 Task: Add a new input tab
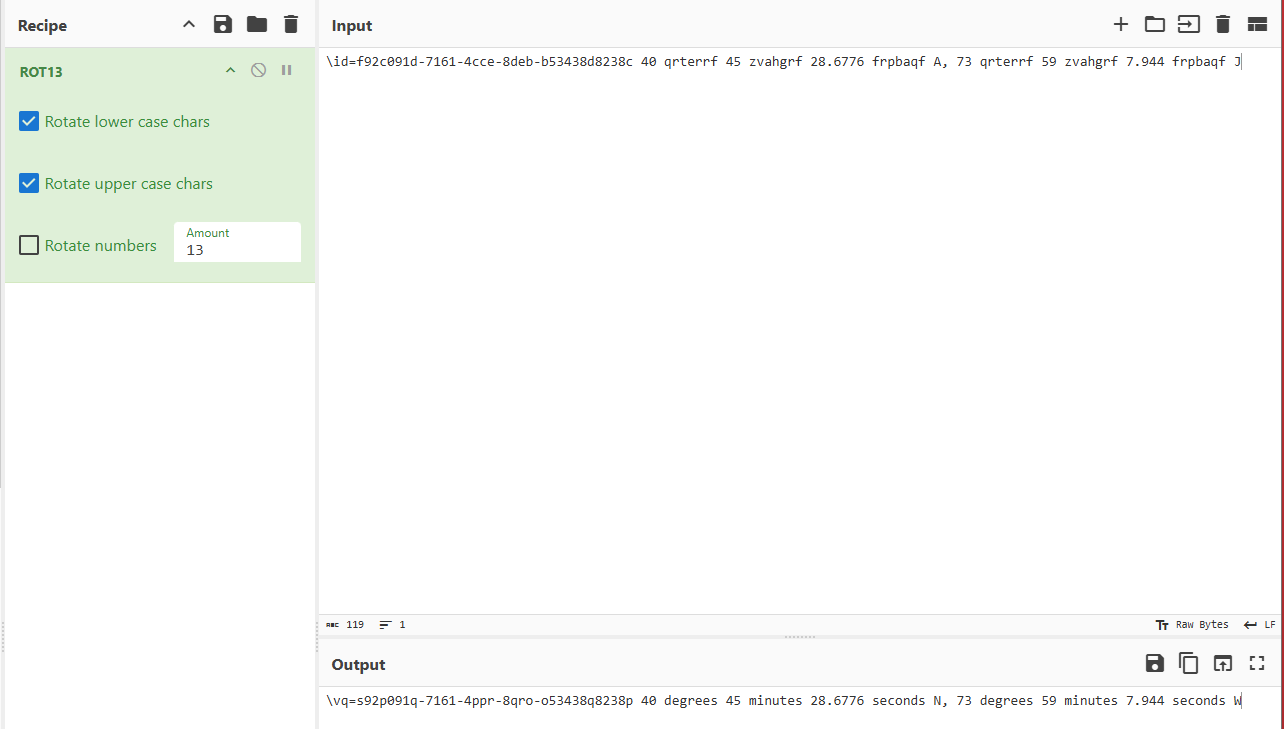(1121, 24)
